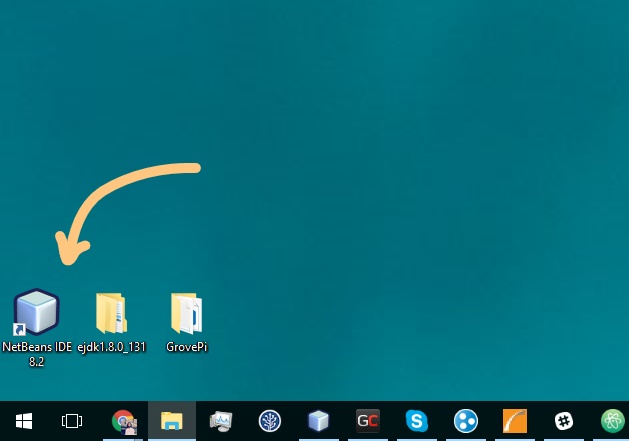
Task: Click the 'NetBeans IDE 8.2' label text
Action: click(x=37, y=354)
